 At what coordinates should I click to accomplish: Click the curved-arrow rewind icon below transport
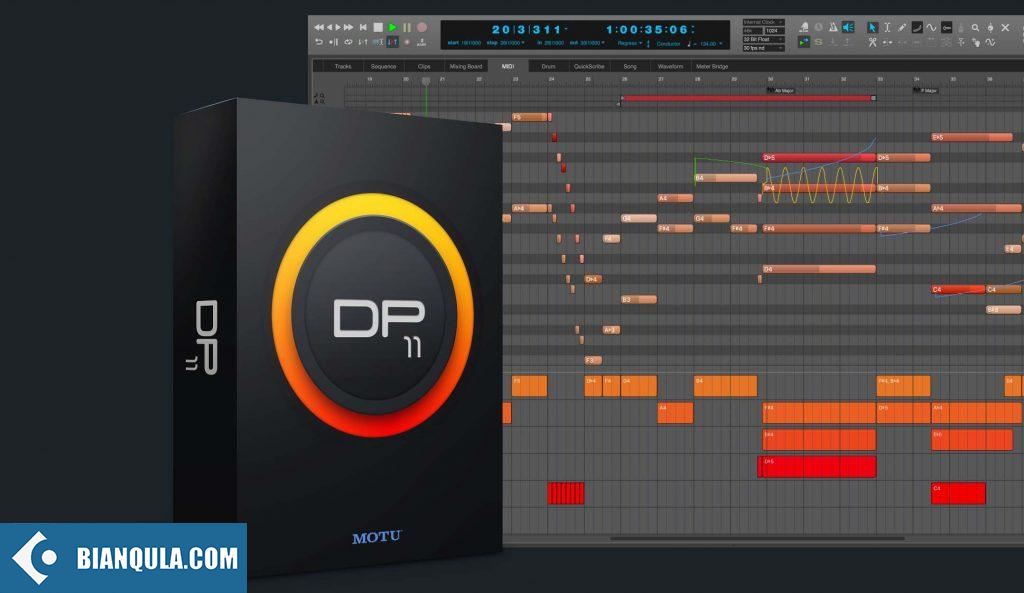coord(319,42)
